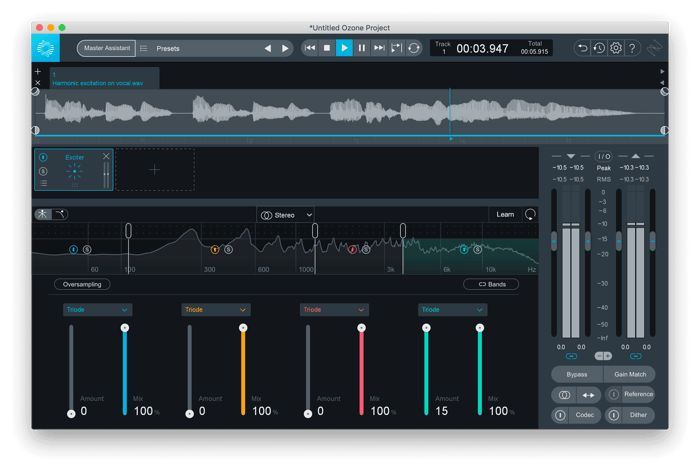Toggle band 4 teal power button
This screenshot has height=471, width=700.
[464, 250]
